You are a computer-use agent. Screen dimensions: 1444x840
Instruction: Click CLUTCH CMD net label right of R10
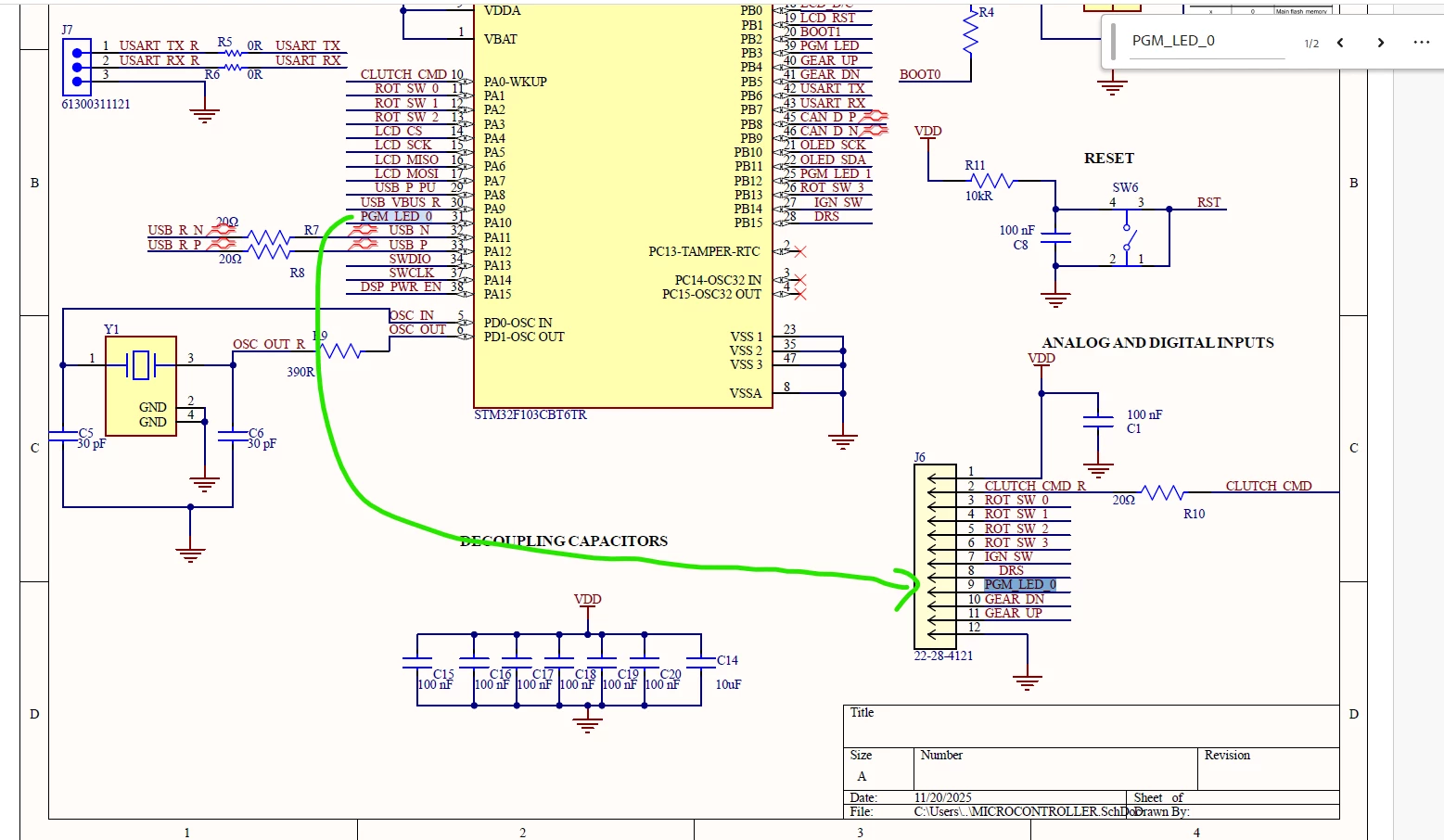point(1269,487)
